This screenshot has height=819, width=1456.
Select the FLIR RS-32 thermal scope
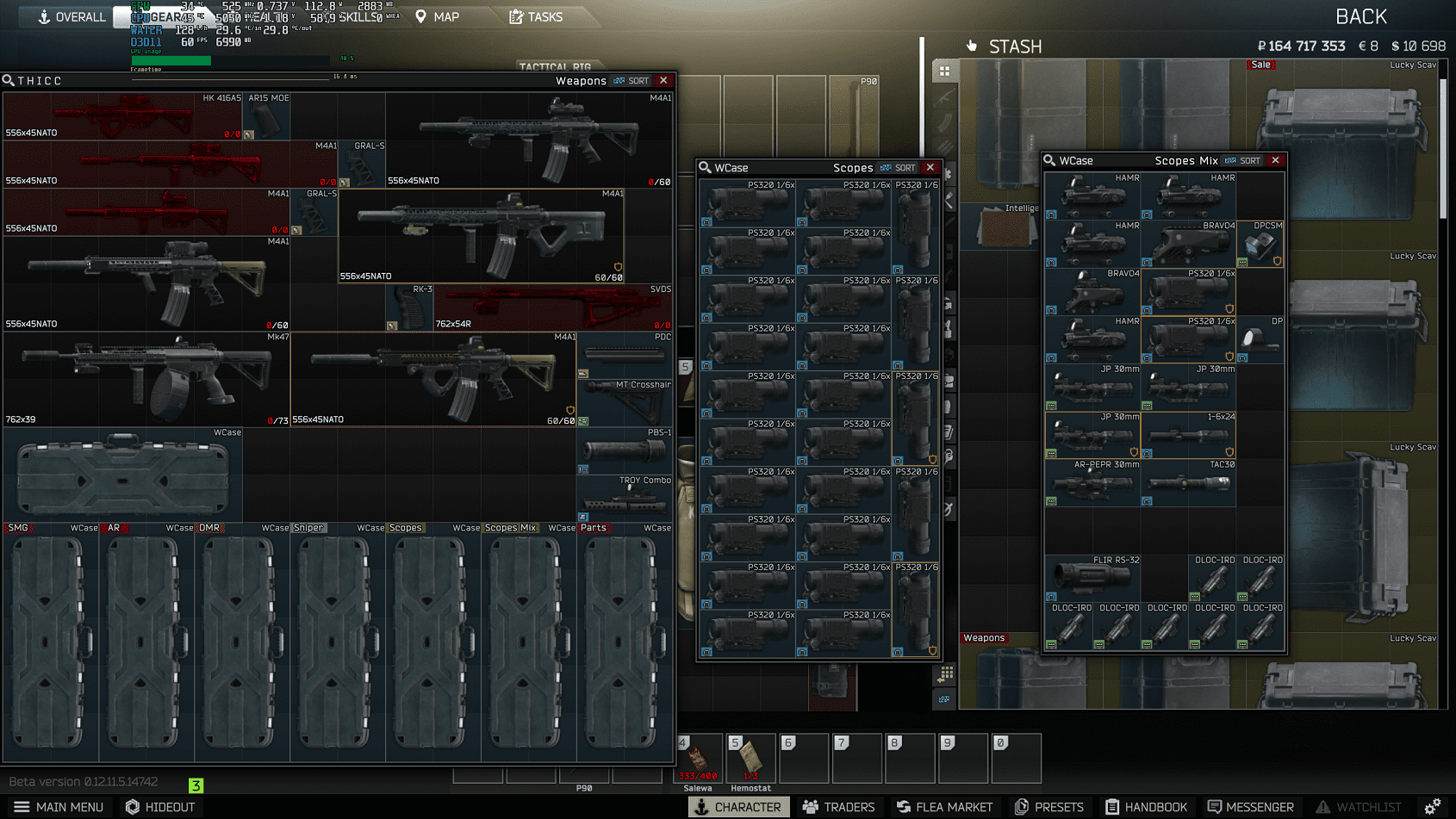[1092, 578]
